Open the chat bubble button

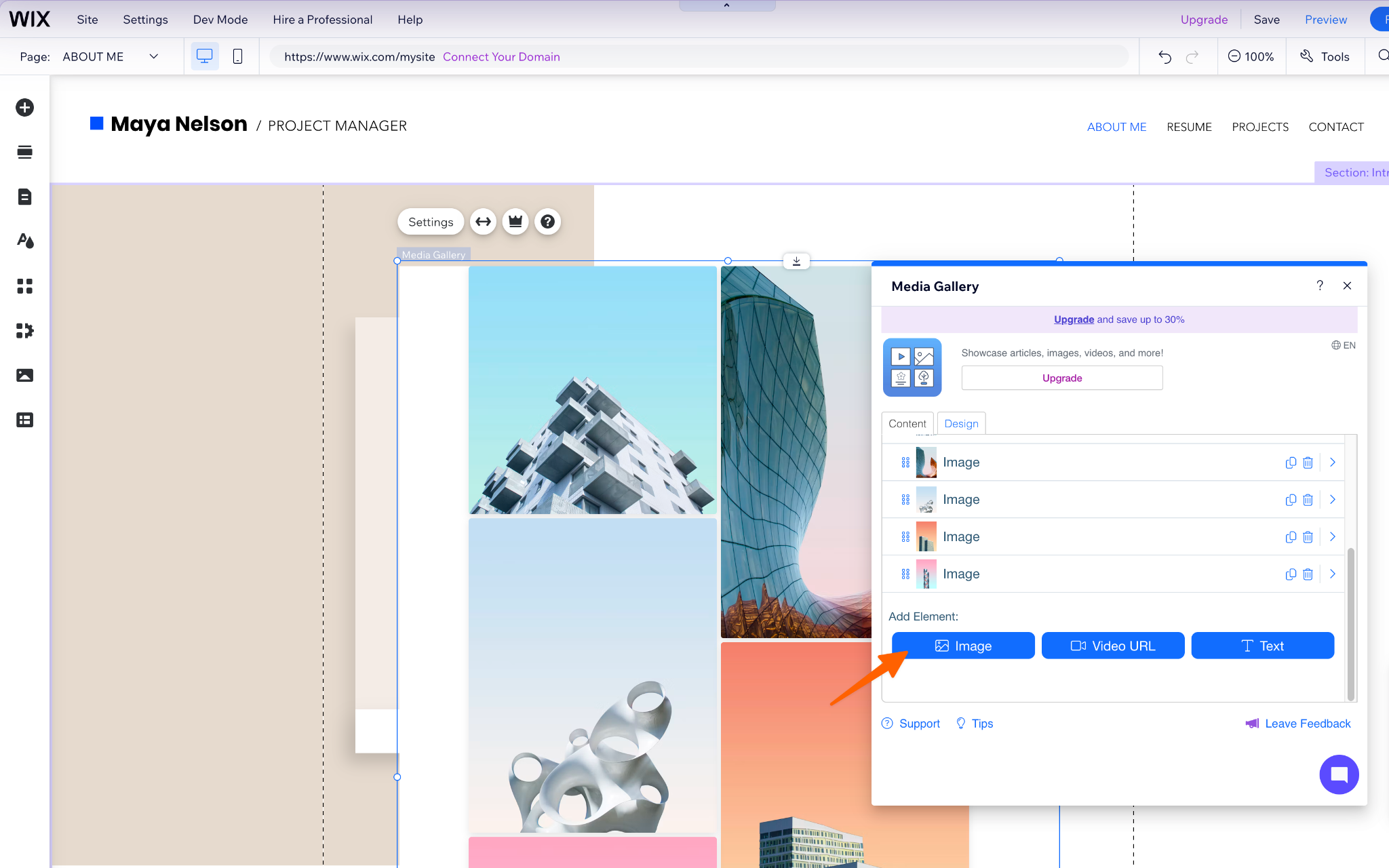click(x=1339, y=774)
